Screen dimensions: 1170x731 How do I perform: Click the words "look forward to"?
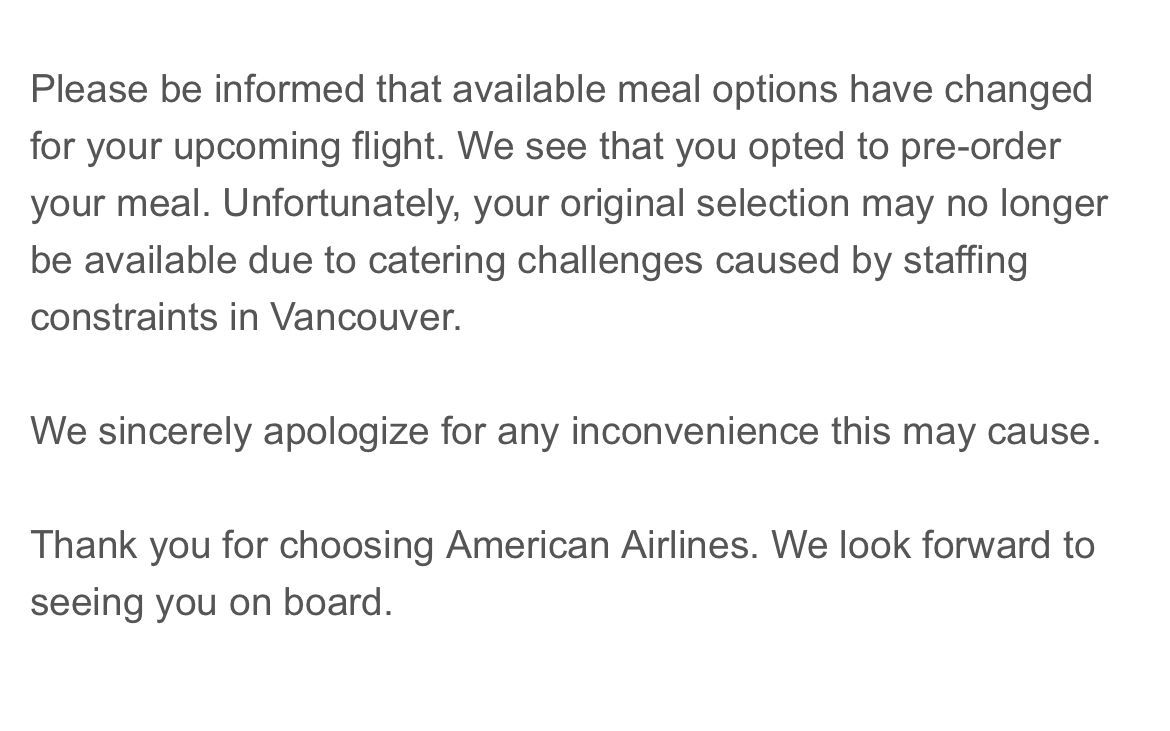966,545
